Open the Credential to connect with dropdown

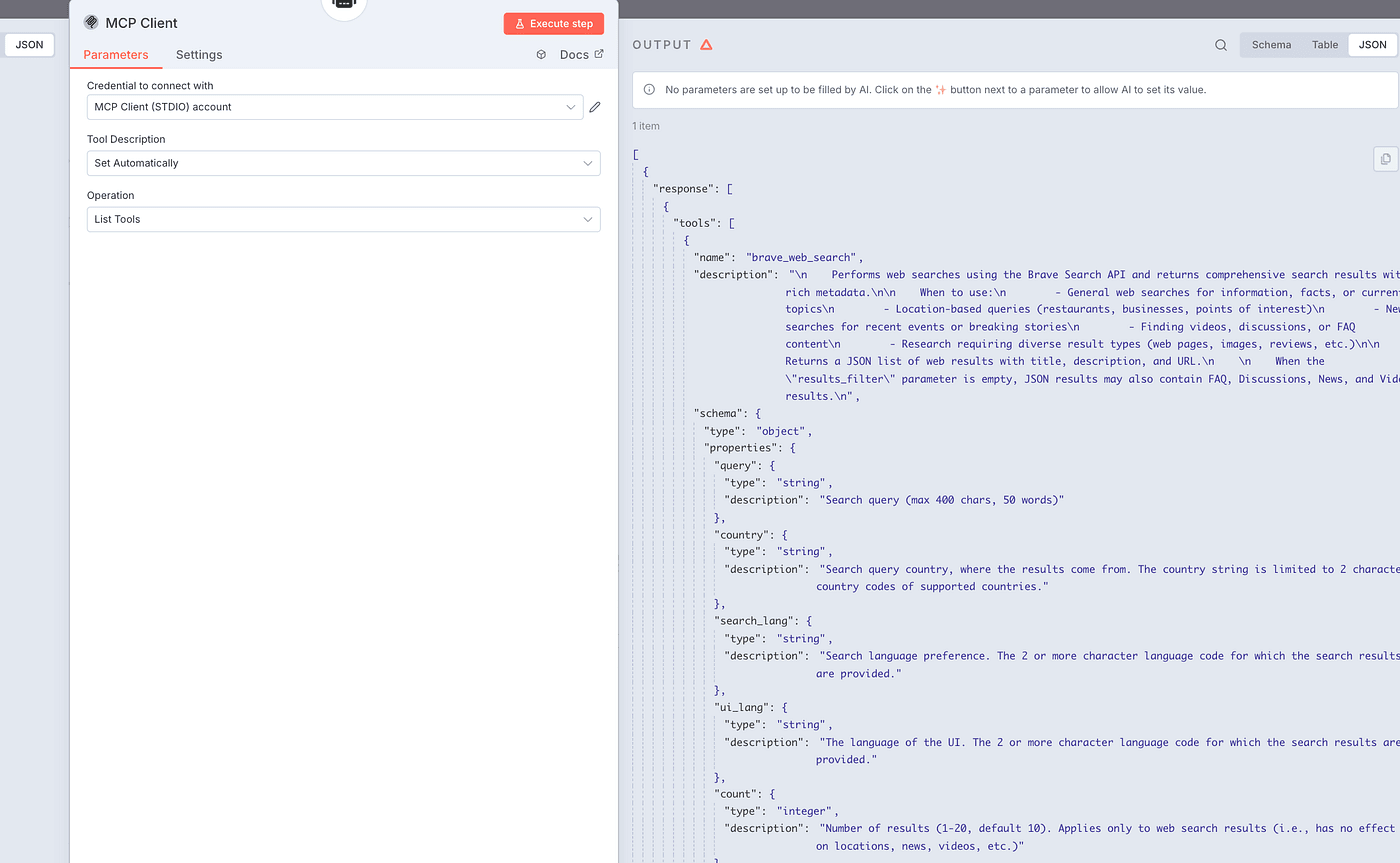[x=335, y=107]
